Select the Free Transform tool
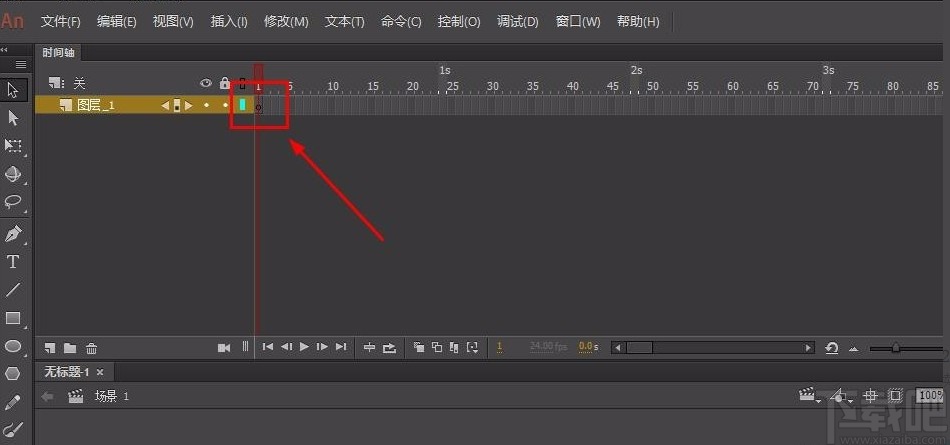 [13, 146]
